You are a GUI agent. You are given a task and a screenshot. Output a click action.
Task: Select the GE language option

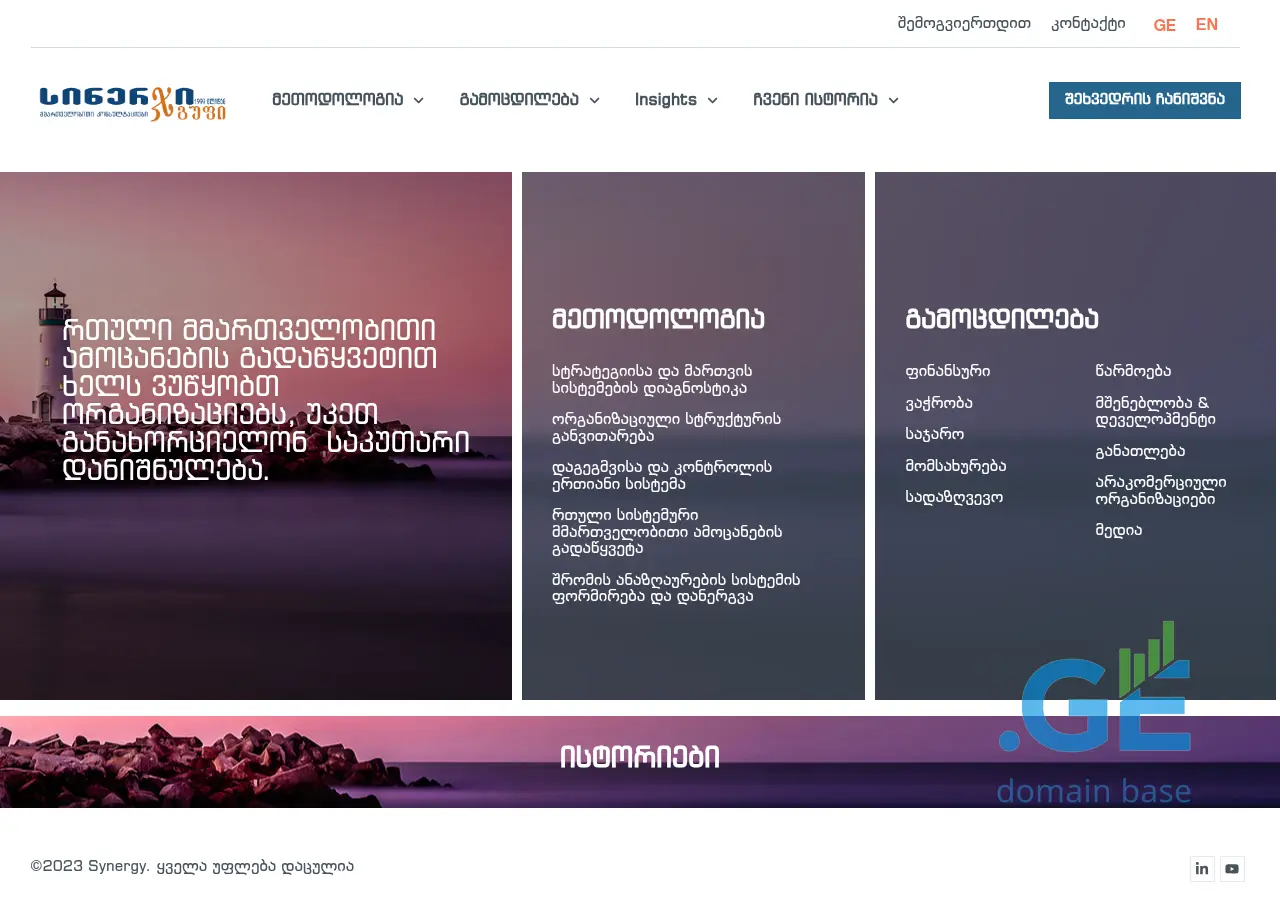coord(1164,25)
